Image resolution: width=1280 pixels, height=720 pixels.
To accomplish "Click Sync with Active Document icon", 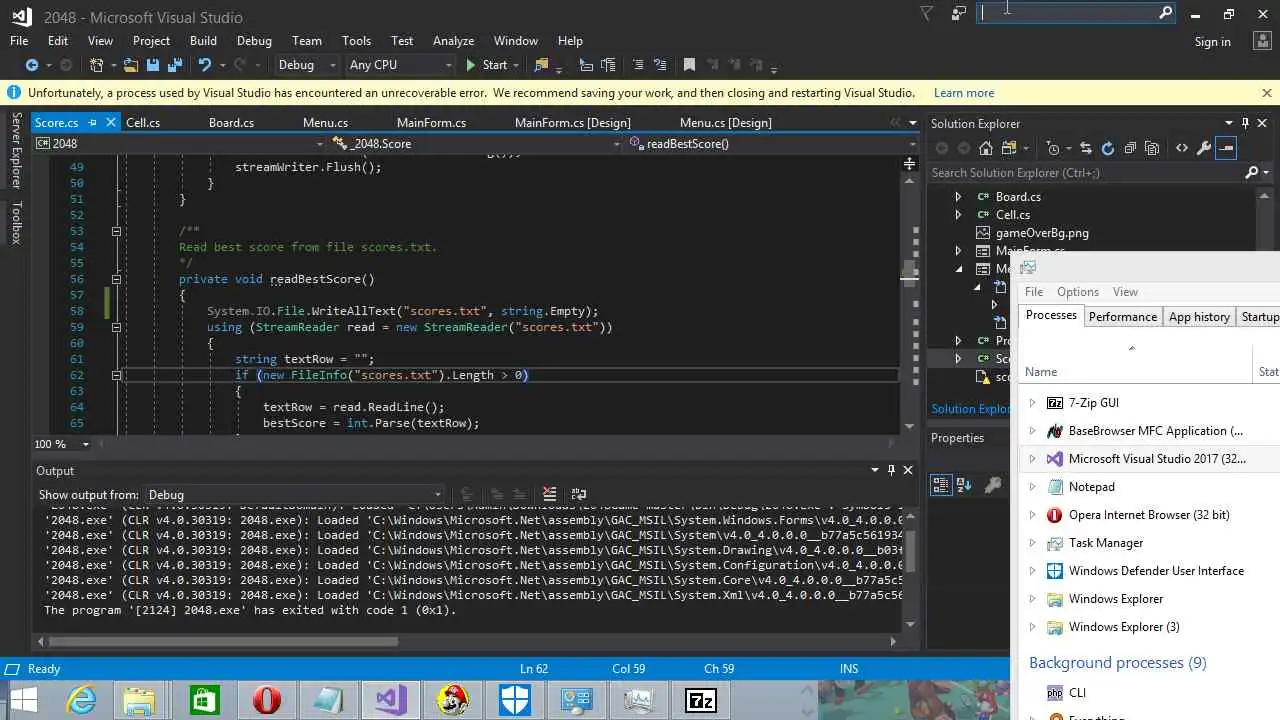I will click(x=1086, y=148).
